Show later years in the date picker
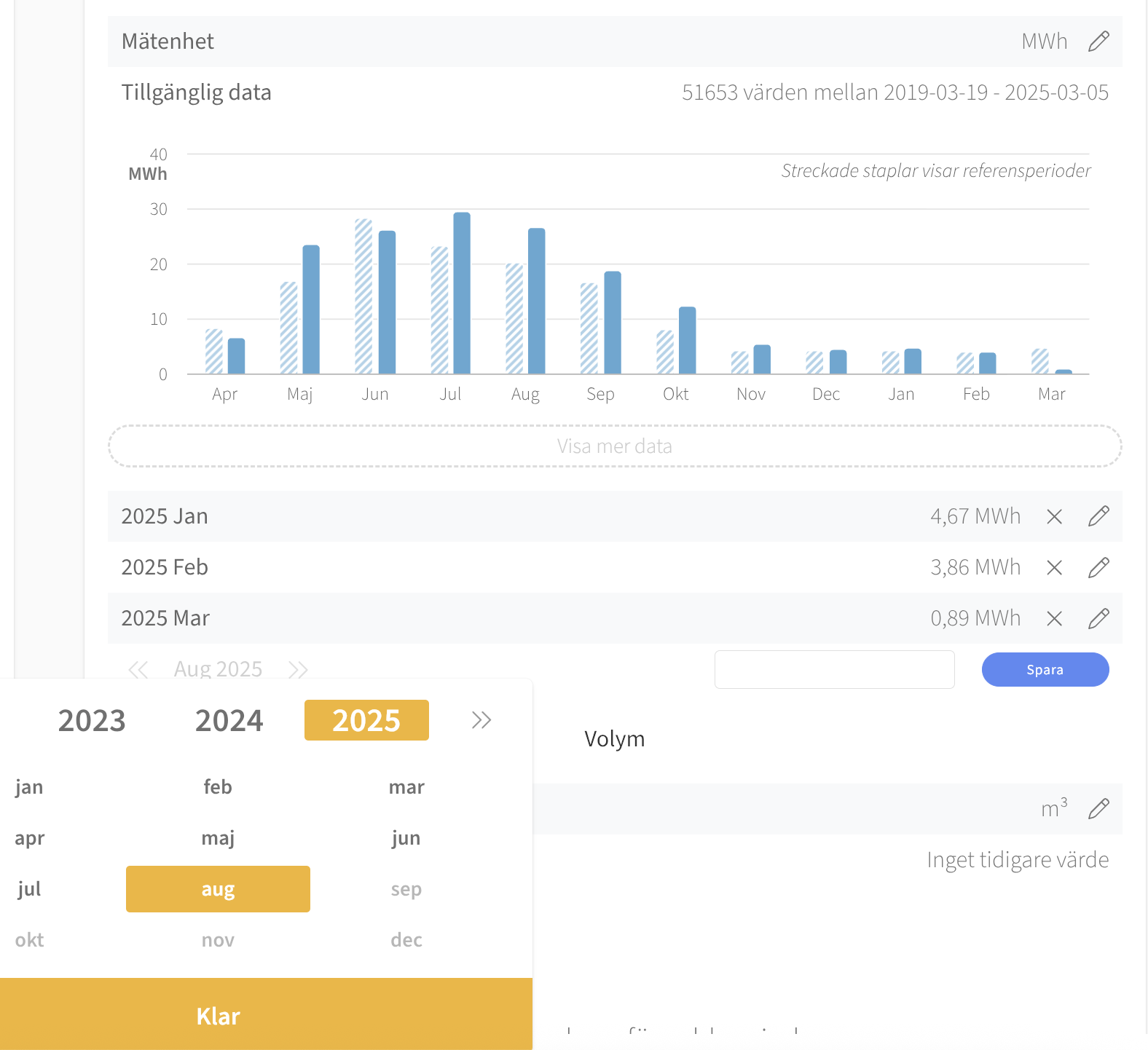This screenshot has width=1148, height=1050. (481, 720)
